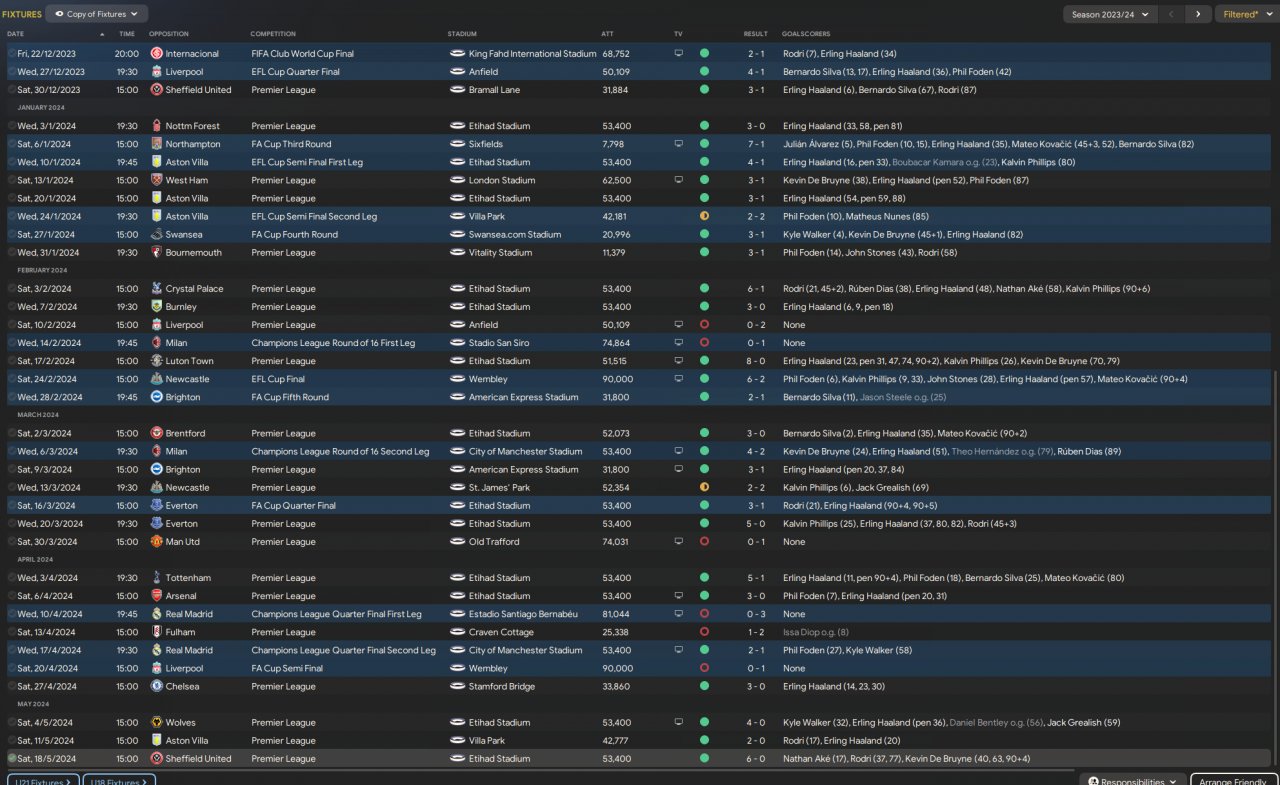Screen dimensions: 1280x785
Task: Click the Luton Town club badge
Action: (156, 361)
